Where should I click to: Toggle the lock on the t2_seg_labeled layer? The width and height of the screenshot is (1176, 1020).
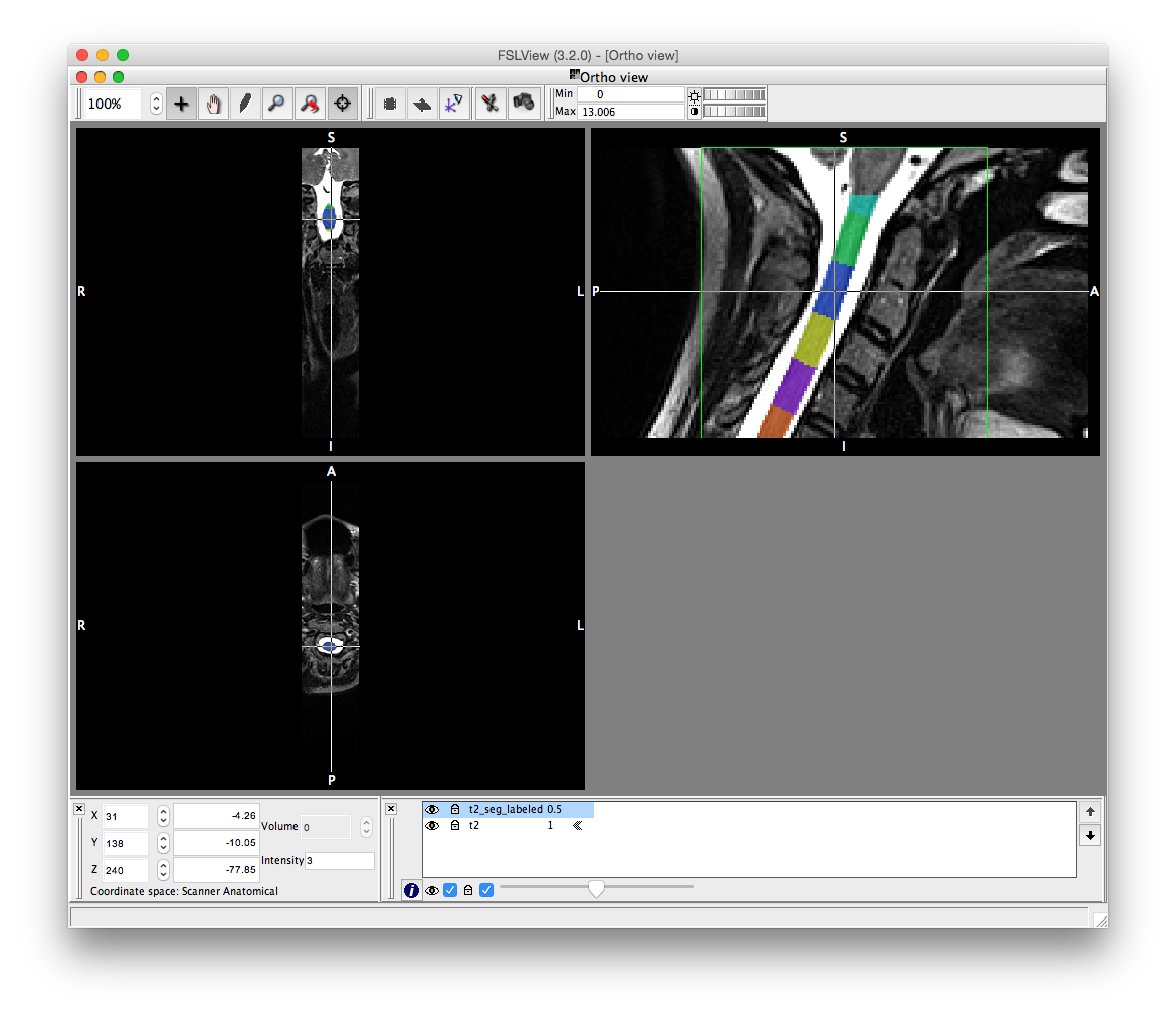pos(455,809)
